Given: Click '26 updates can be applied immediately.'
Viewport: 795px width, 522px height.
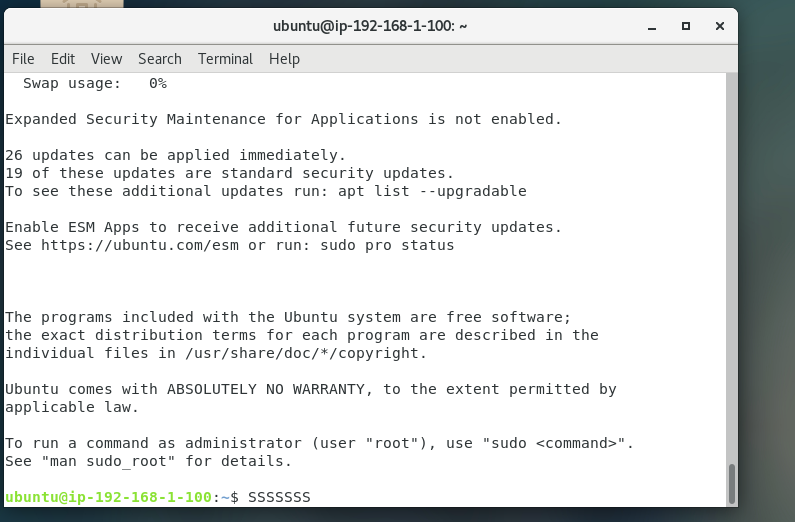Looking at the screenshot, I should point(175,155).
